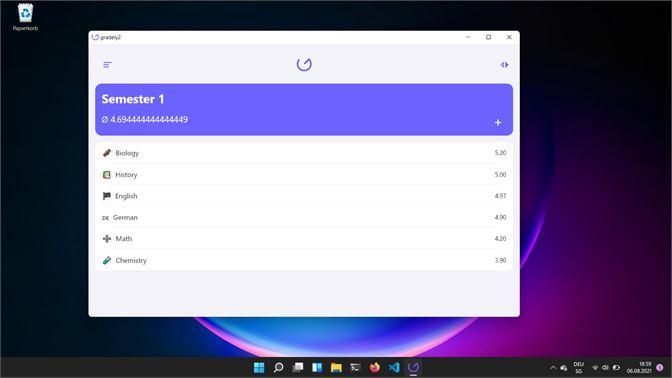The image size is (672, 378).
Task: Click the Math plus icon
Action: 107,239
